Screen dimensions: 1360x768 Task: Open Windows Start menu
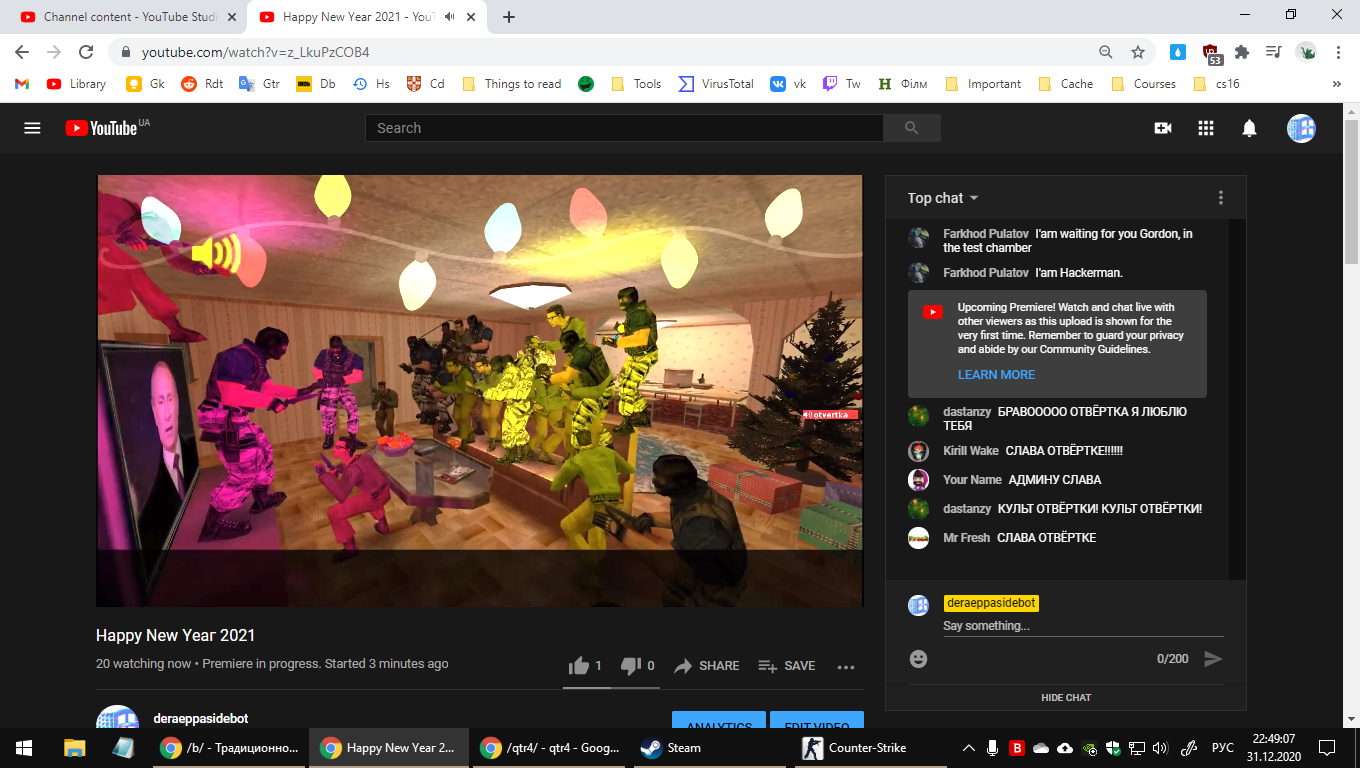[24, 748]
